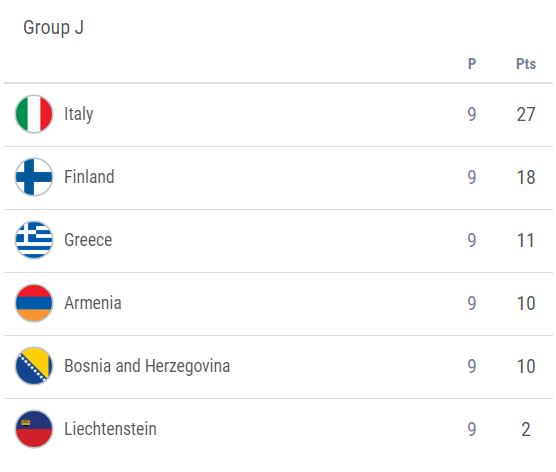Click Finland's 18 points value
556x472 pixels.
coord(526,177)
